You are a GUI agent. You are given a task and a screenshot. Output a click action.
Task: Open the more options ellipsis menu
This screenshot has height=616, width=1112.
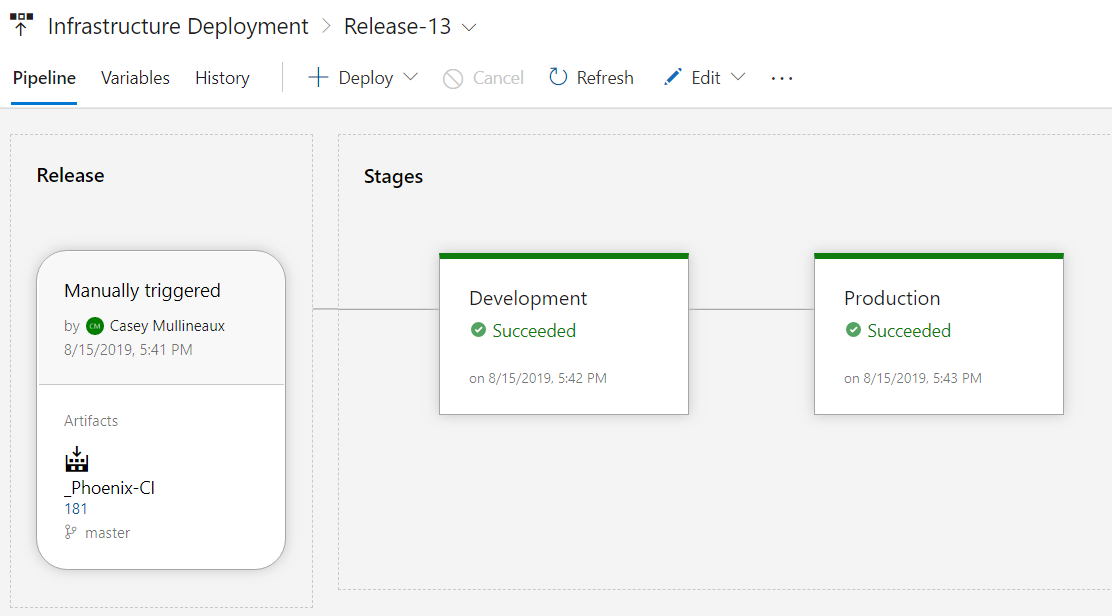(x=781, y=77)
